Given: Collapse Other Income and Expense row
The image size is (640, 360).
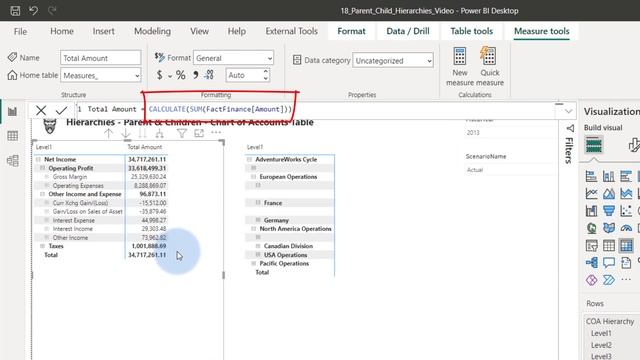Looking at the screenshot, I should point(42,194).
